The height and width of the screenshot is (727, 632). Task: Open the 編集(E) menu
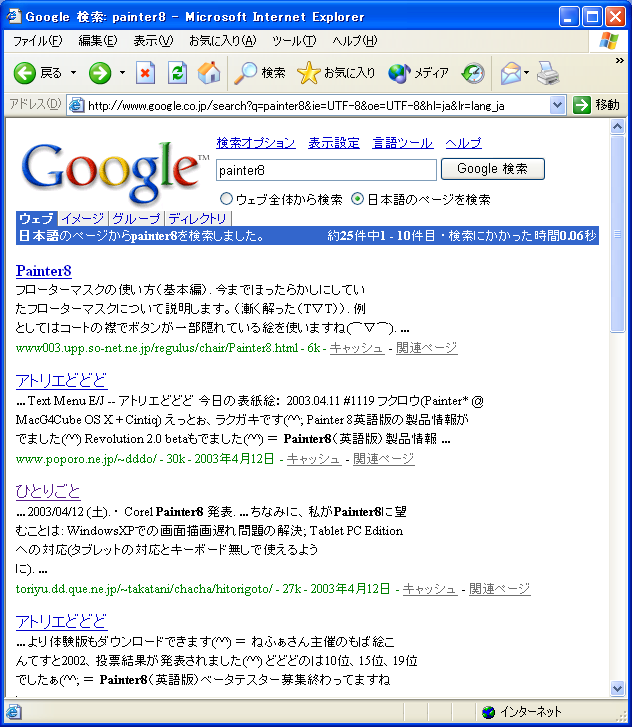pos(98,41)
